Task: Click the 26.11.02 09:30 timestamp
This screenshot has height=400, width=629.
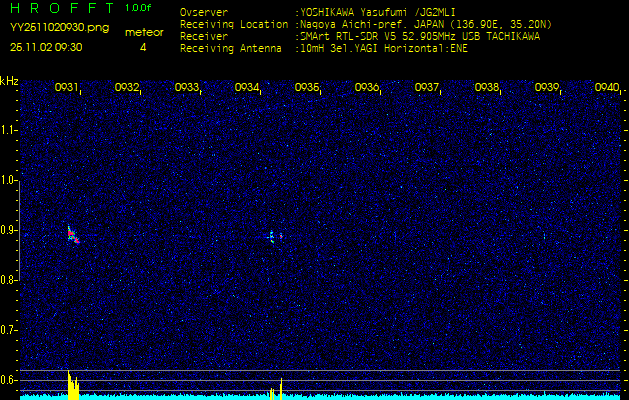Action: point(46,46)
